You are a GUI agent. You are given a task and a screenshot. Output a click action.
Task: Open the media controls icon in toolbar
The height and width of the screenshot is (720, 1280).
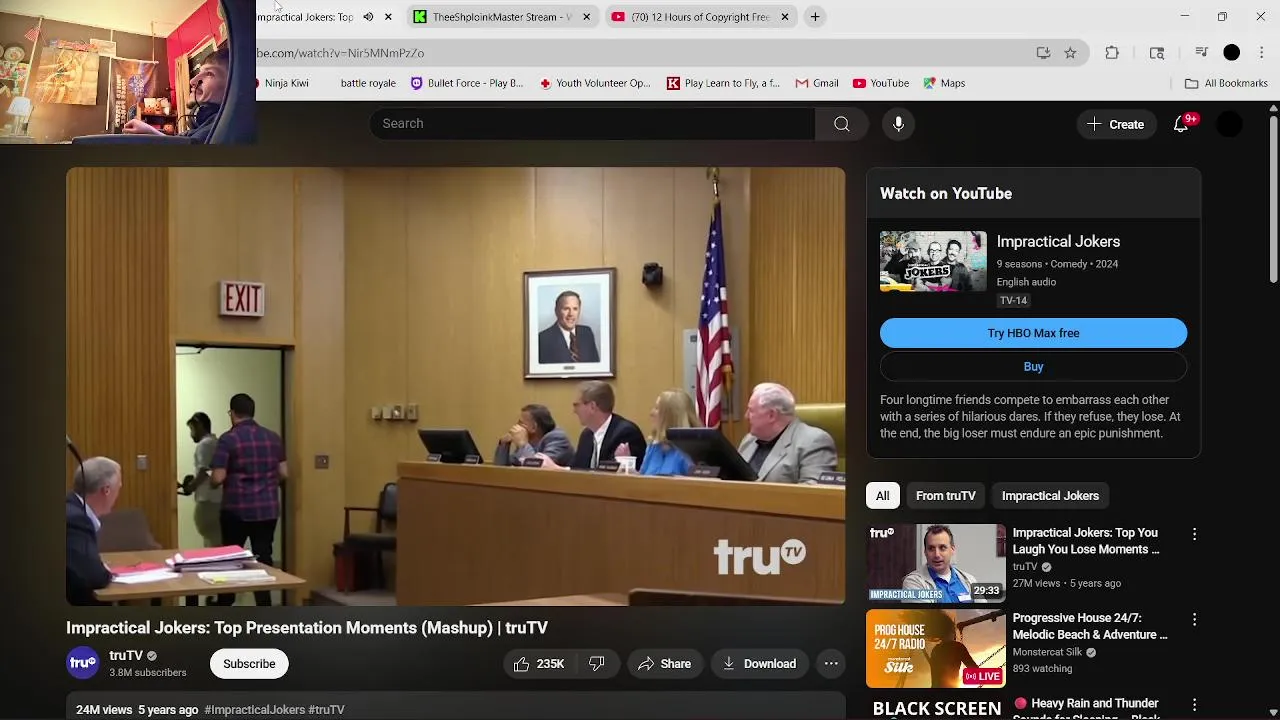click(1201, 53)
